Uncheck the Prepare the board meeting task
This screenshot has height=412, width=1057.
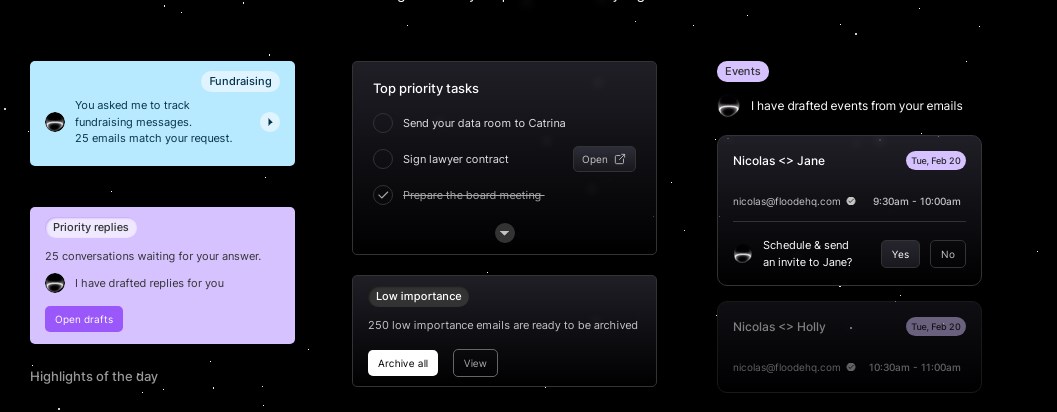(383, 195)
